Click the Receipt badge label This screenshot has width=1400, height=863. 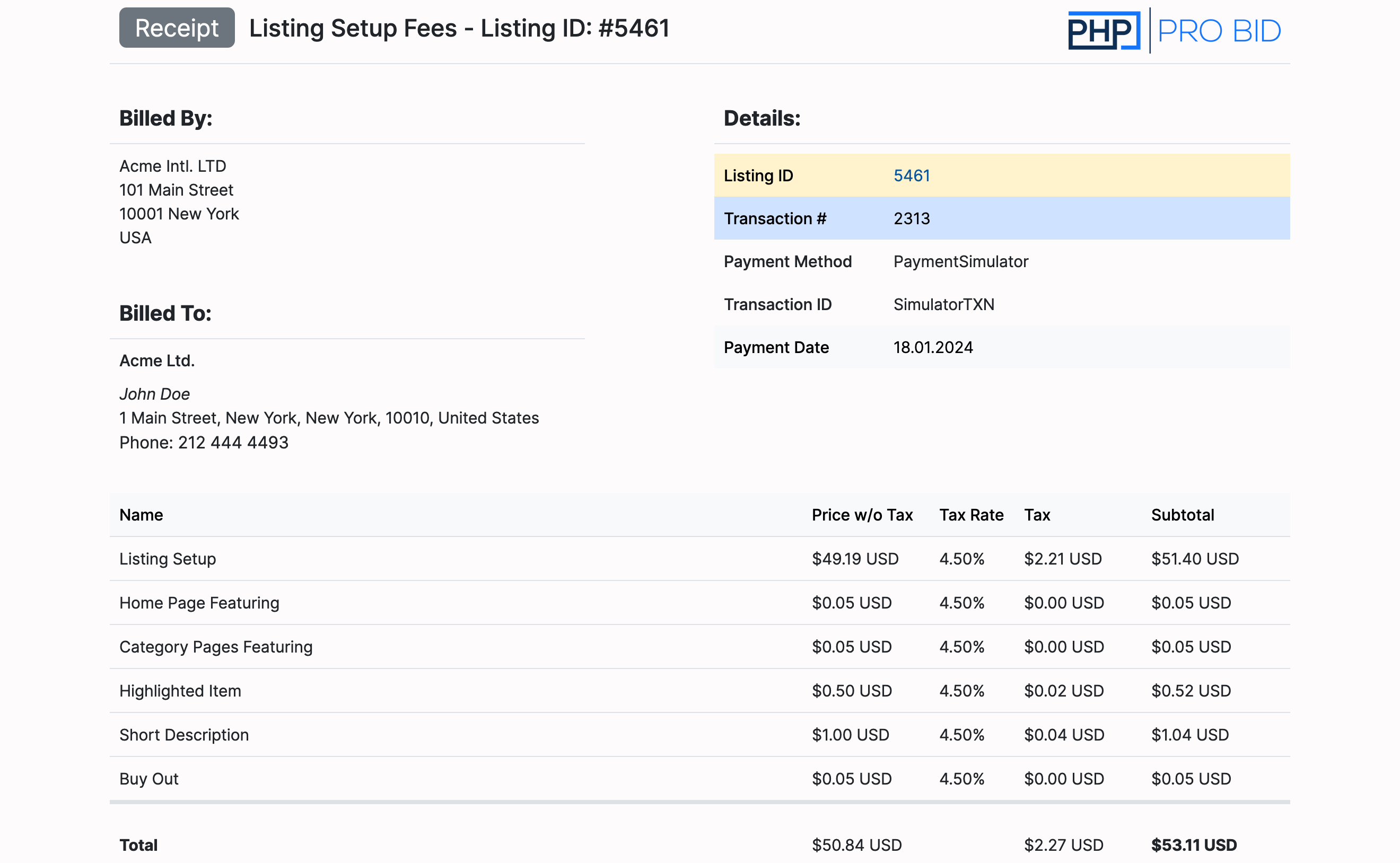point(177,28)
